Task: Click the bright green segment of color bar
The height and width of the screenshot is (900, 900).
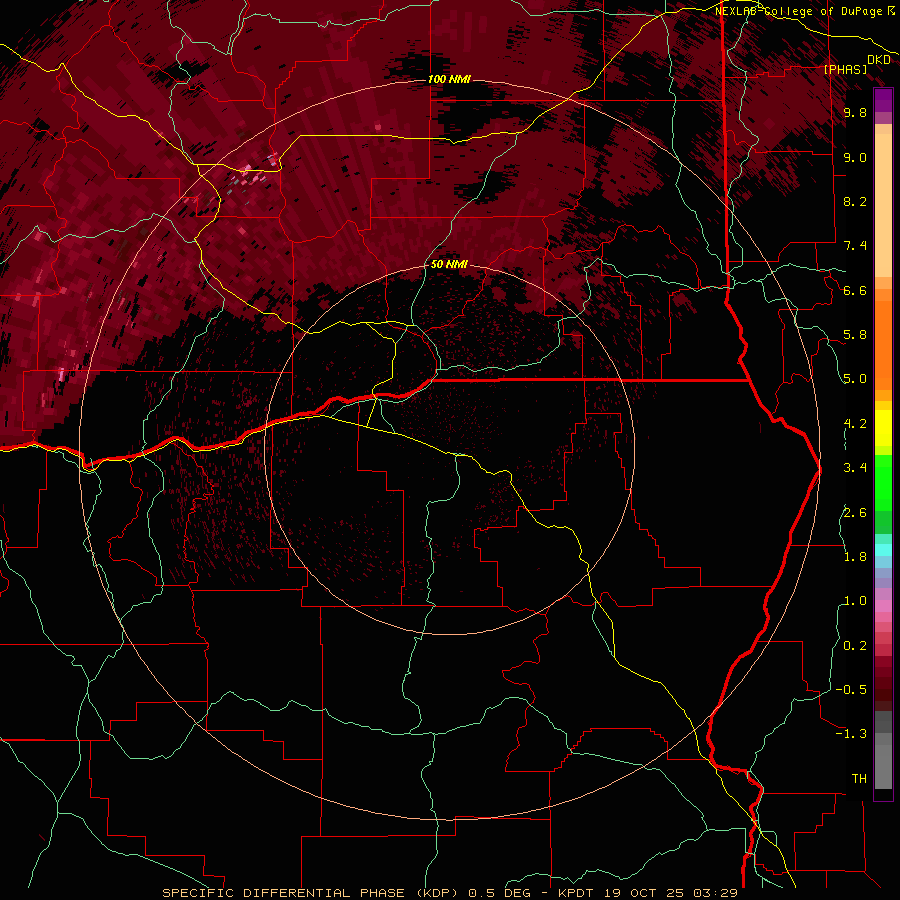Action: [x=883, y=483]
